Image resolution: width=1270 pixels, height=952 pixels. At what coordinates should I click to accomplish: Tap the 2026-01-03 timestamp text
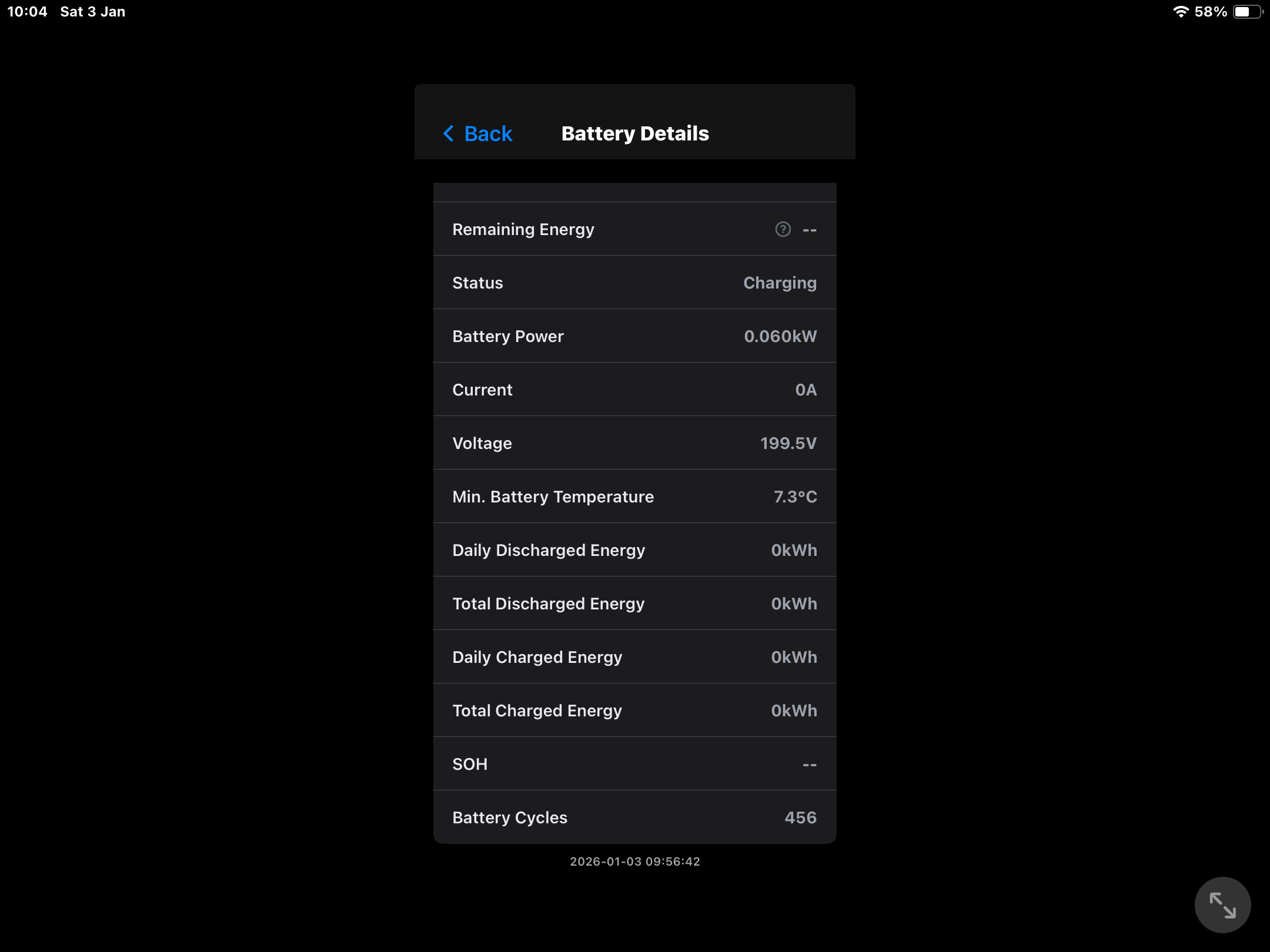coord(635,862)
